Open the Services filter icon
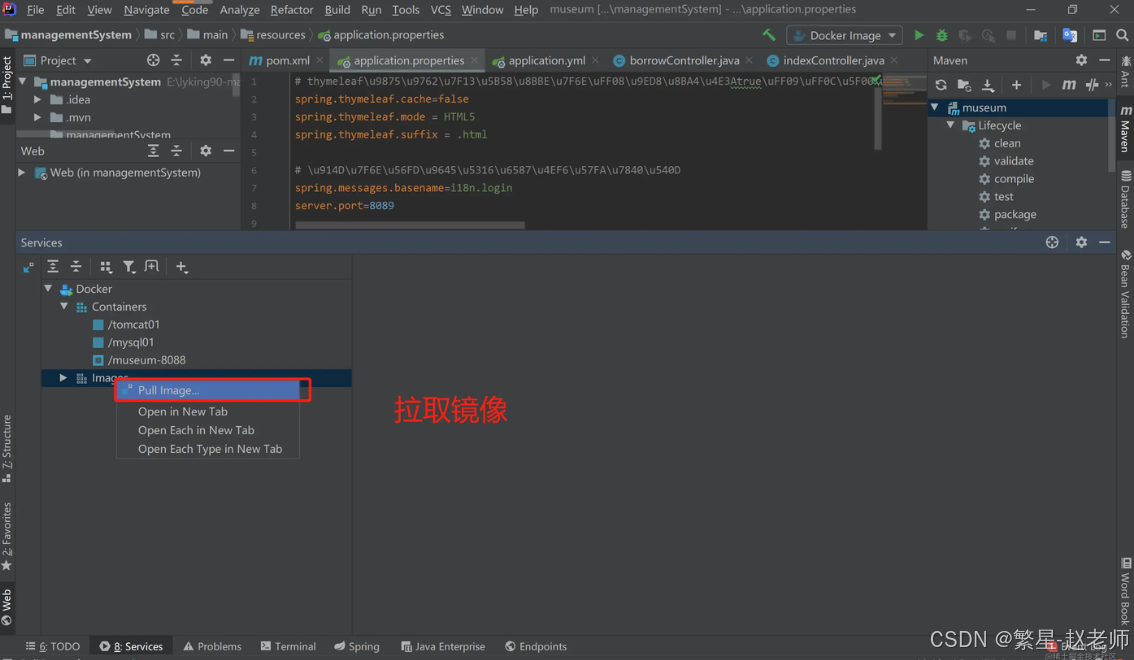The image size is (1134, 660). tap(129, 267)
